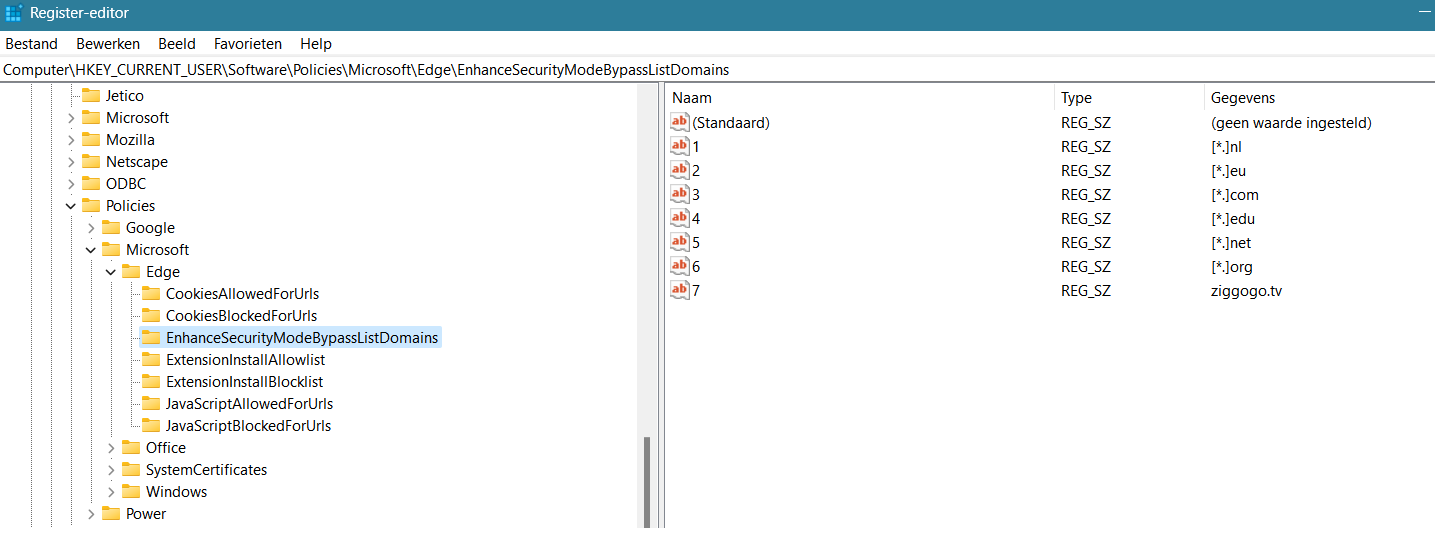This screenshot has width=1435, height=542.
Task: Select the ExtensionInstallAllowlist folder icon
Action: coord(151,360)
